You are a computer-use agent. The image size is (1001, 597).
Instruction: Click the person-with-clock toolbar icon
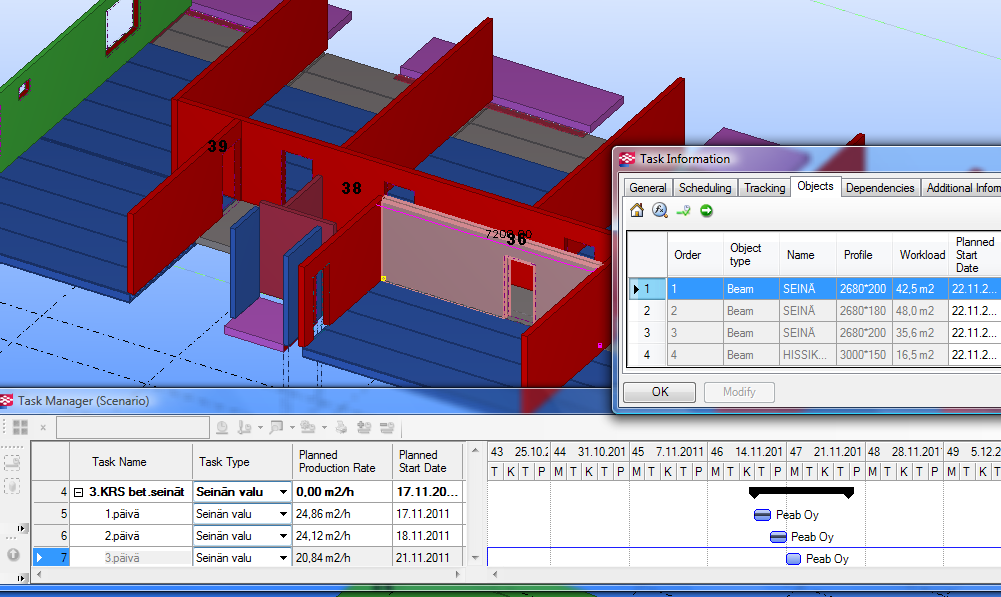pyautogui.click(x=244, y=427)
